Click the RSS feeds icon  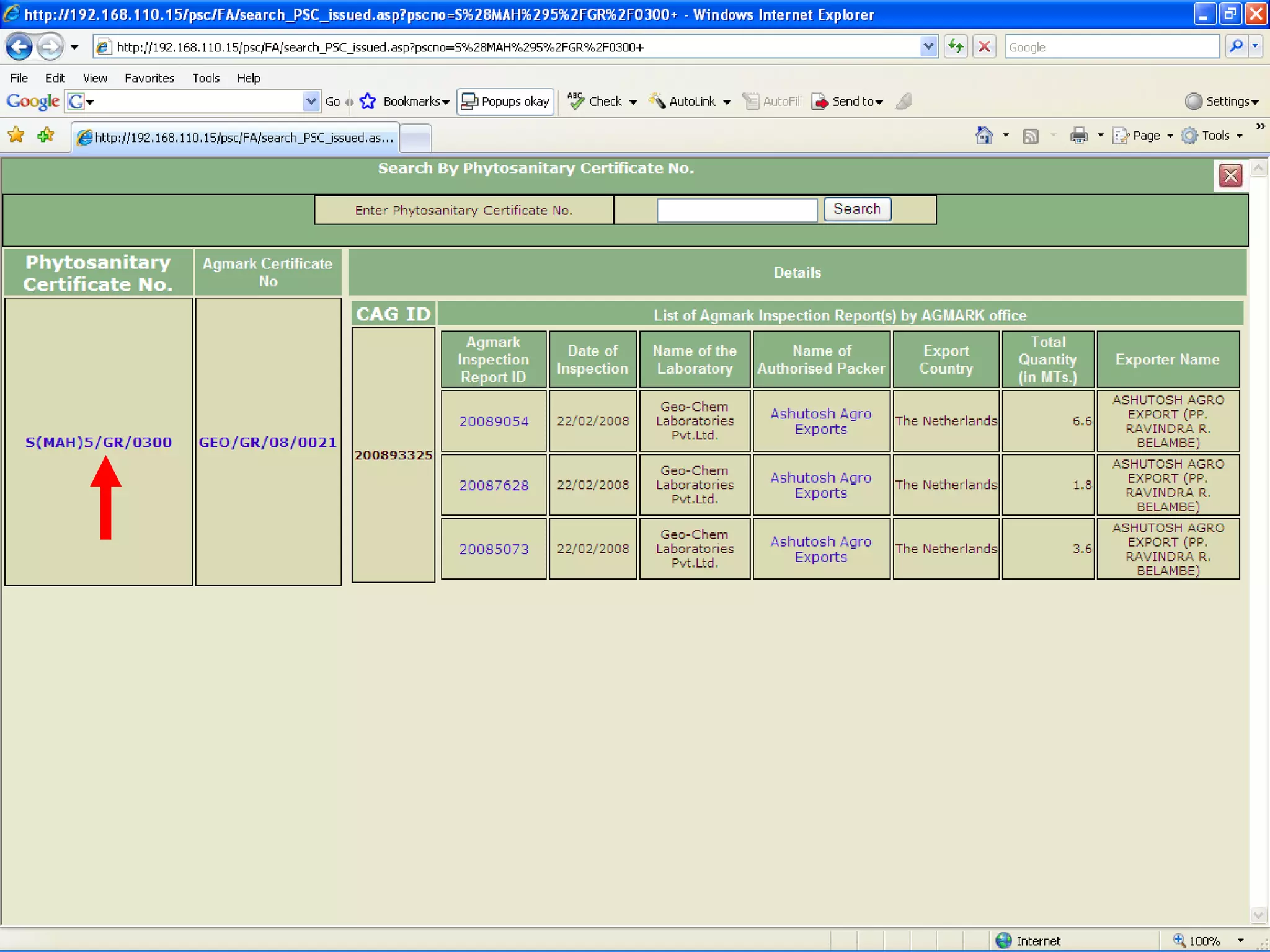coord(1031,136)
